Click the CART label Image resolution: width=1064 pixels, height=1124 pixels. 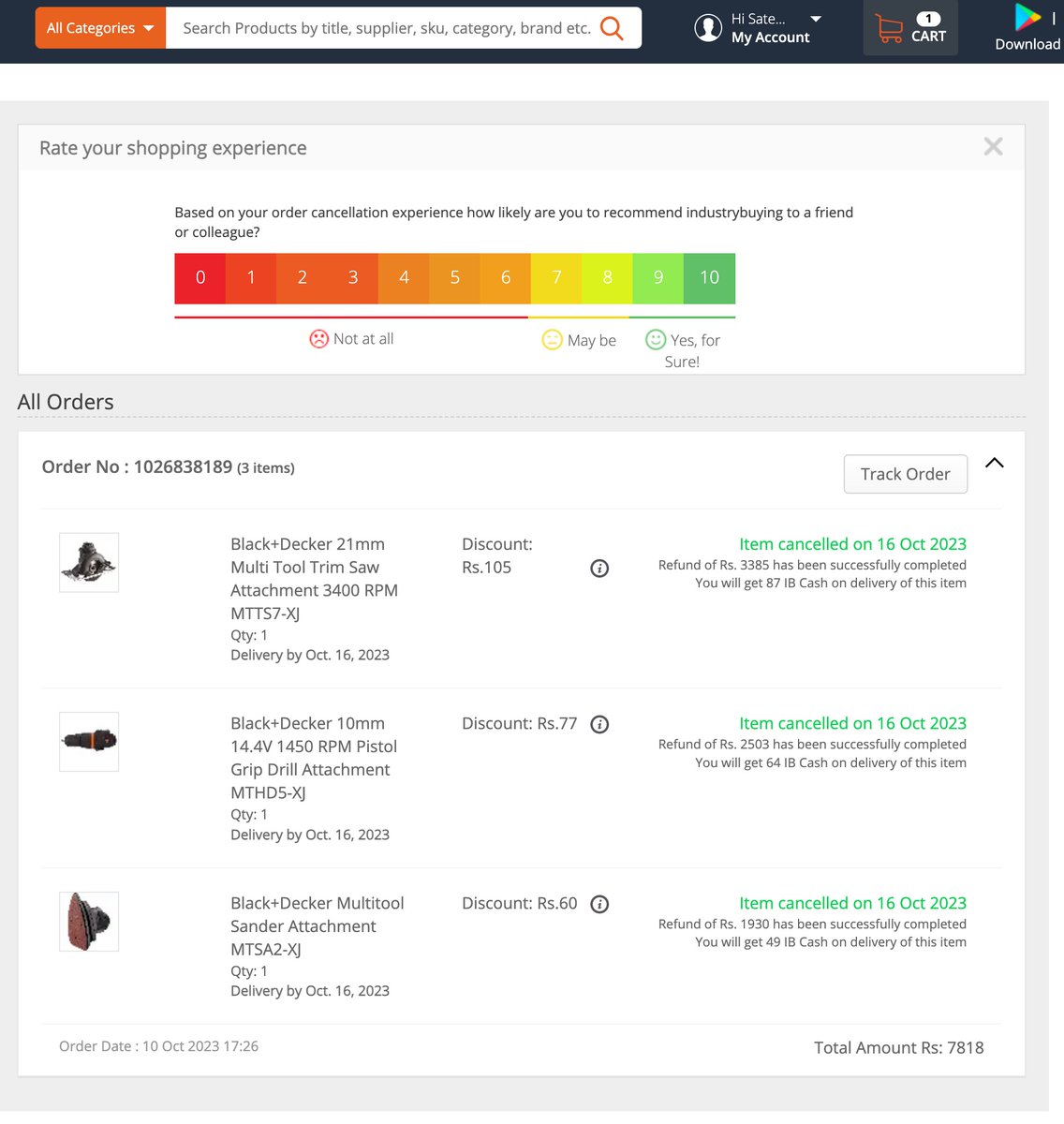tap(928, 37)
